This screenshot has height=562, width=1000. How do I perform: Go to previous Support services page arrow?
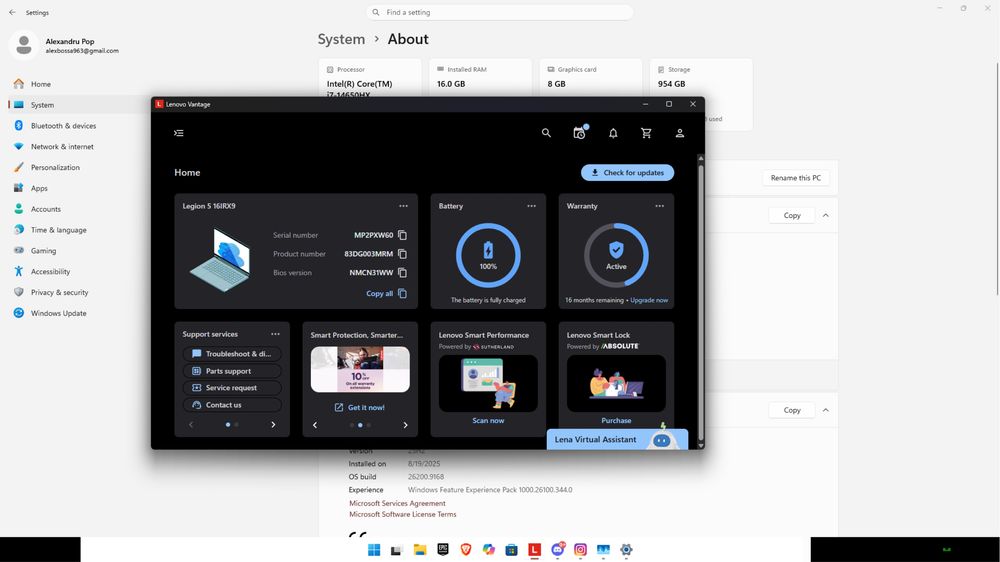click(x=191, y=424)
